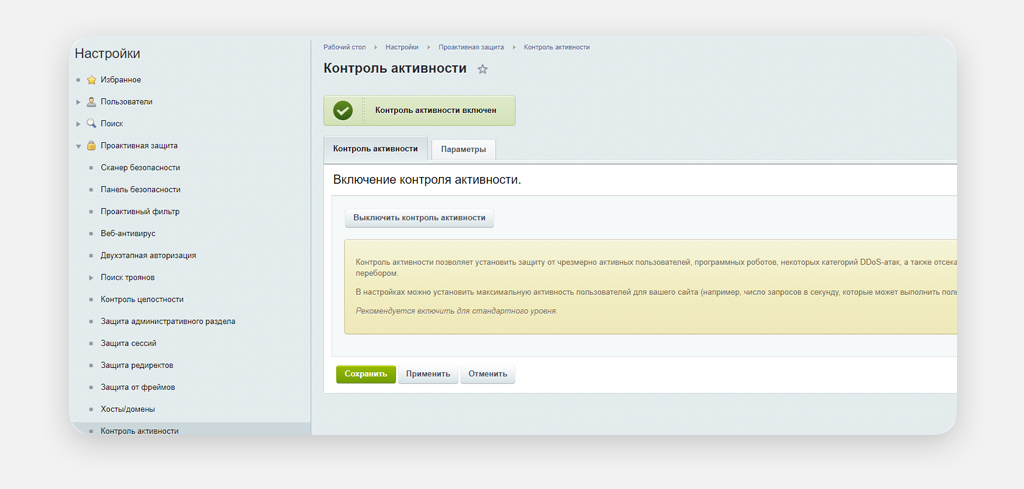Expand the Поиск tree section
Viewport: 1024px width, 489px height.
[78, 124]
